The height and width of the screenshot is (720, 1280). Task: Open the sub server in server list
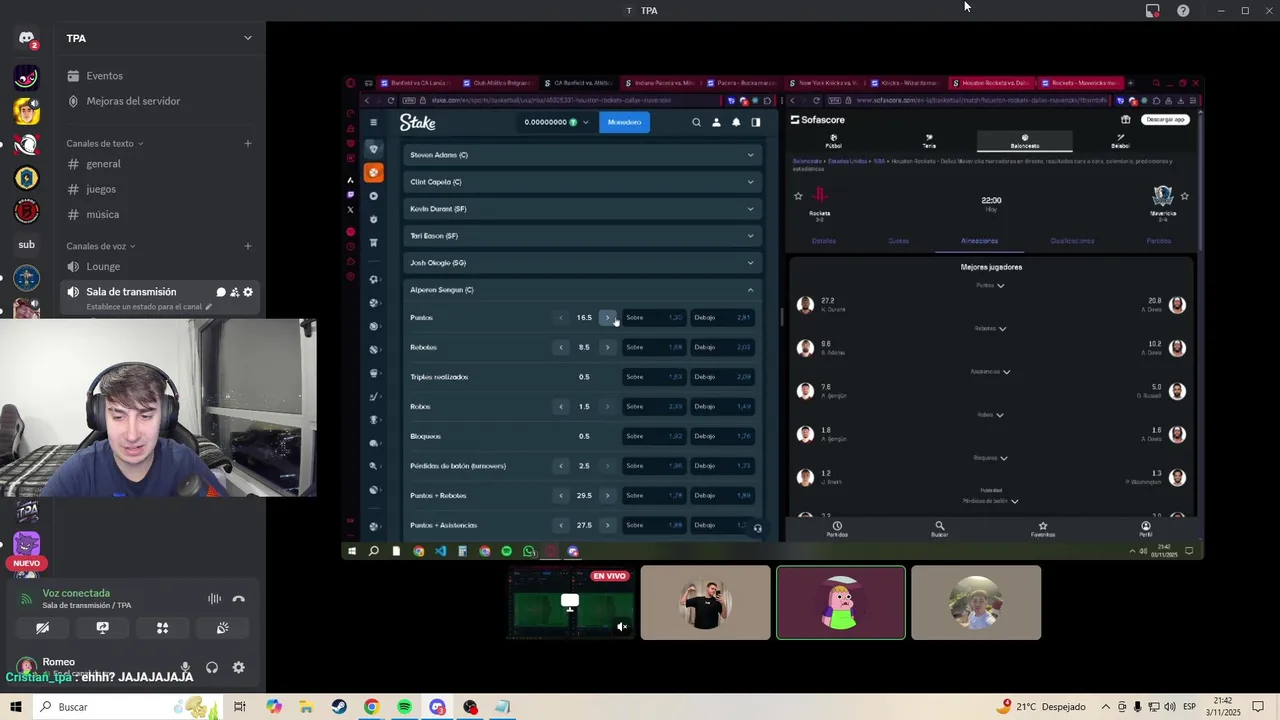(x=27, y=245)
